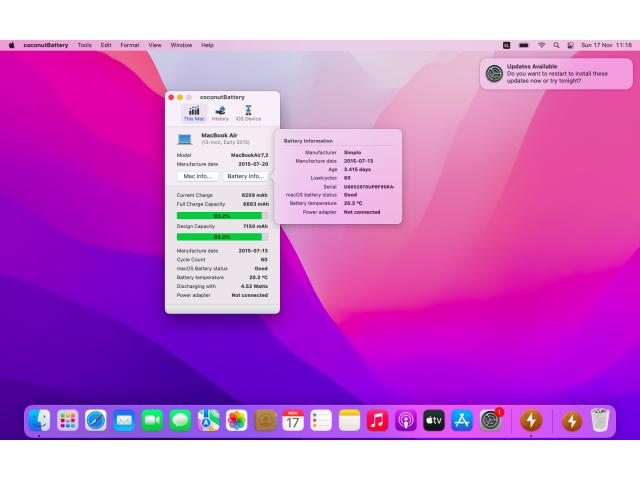Click the Mac Info... button

click(x=198, y=176)
